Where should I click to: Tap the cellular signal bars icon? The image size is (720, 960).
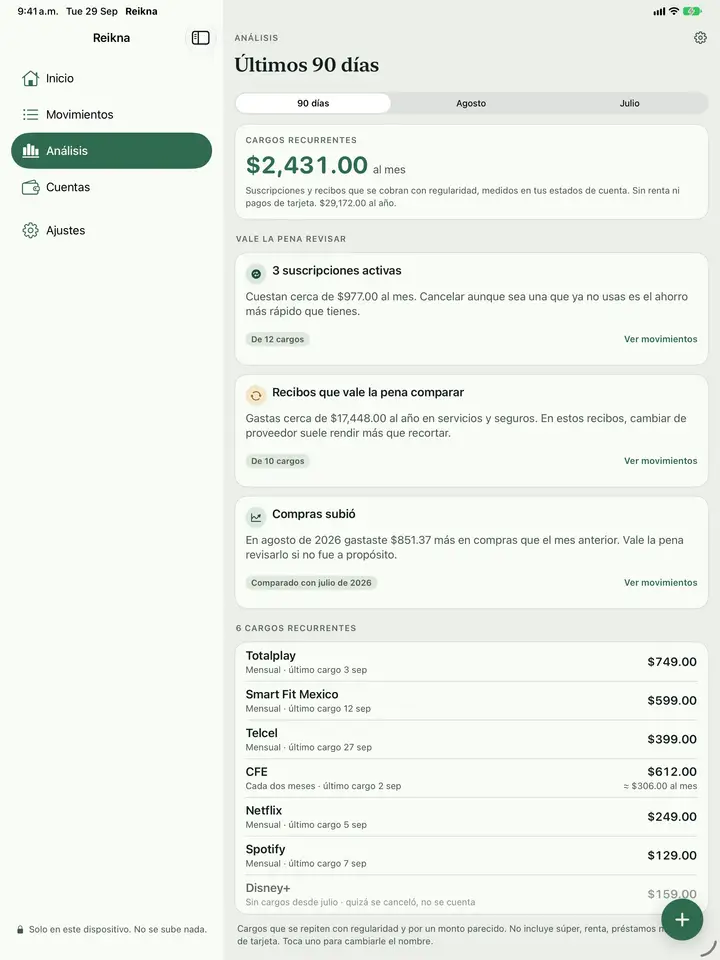pyautogui.click(x=659, y=11)
